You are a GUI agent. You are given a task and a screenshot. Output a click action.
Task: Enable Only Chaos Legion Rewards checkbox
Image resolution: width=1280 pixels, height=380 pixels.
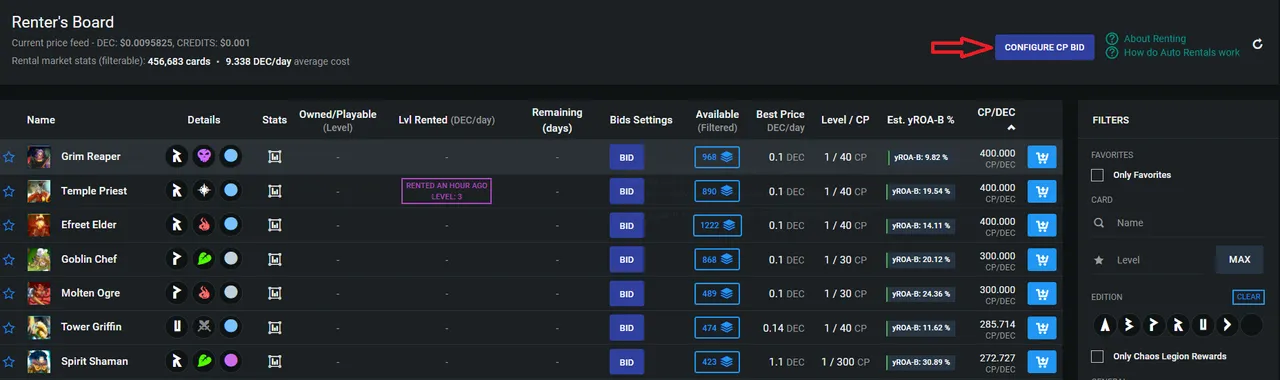coord(1098,356)
